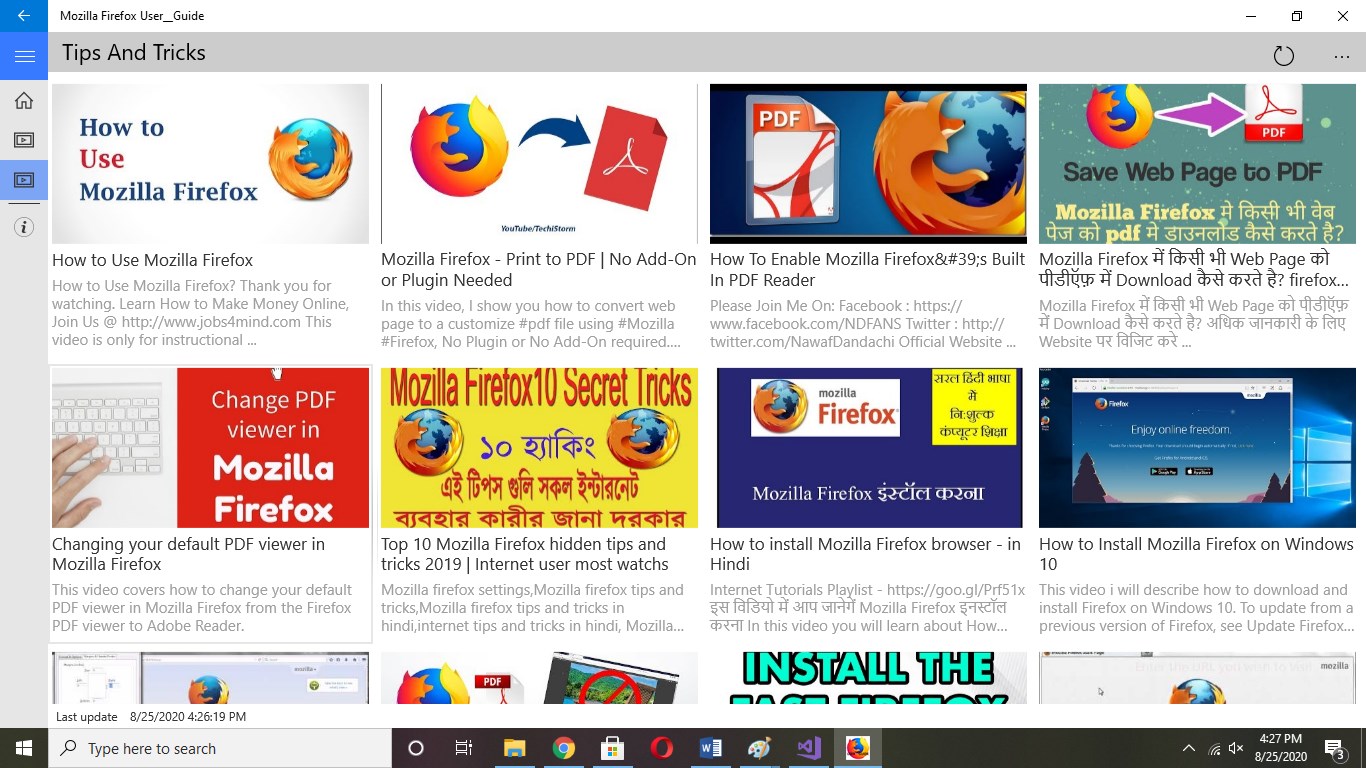Open Microsoft Word from taskbar
The width and height of the screenshot is (1366, 768).
710,748
